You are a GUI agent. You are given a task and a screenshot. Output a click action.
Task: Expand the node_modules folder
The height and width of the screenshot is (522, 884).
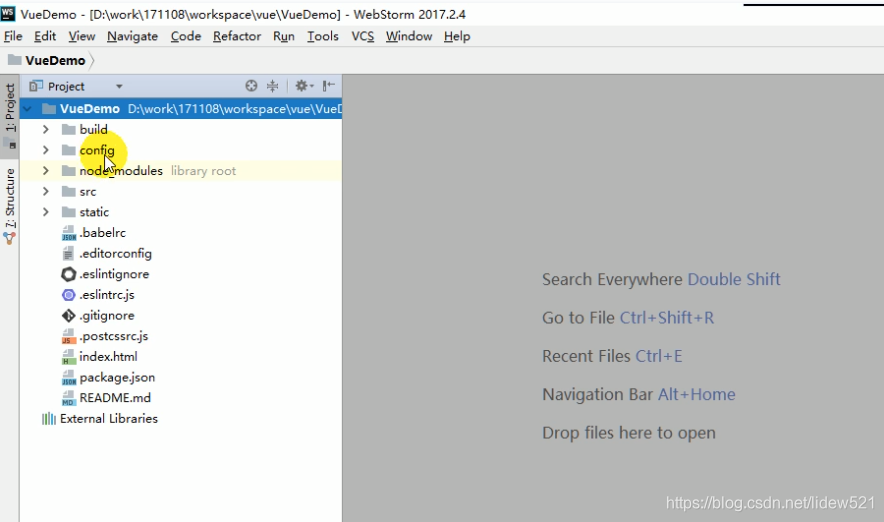click(46, 171)
